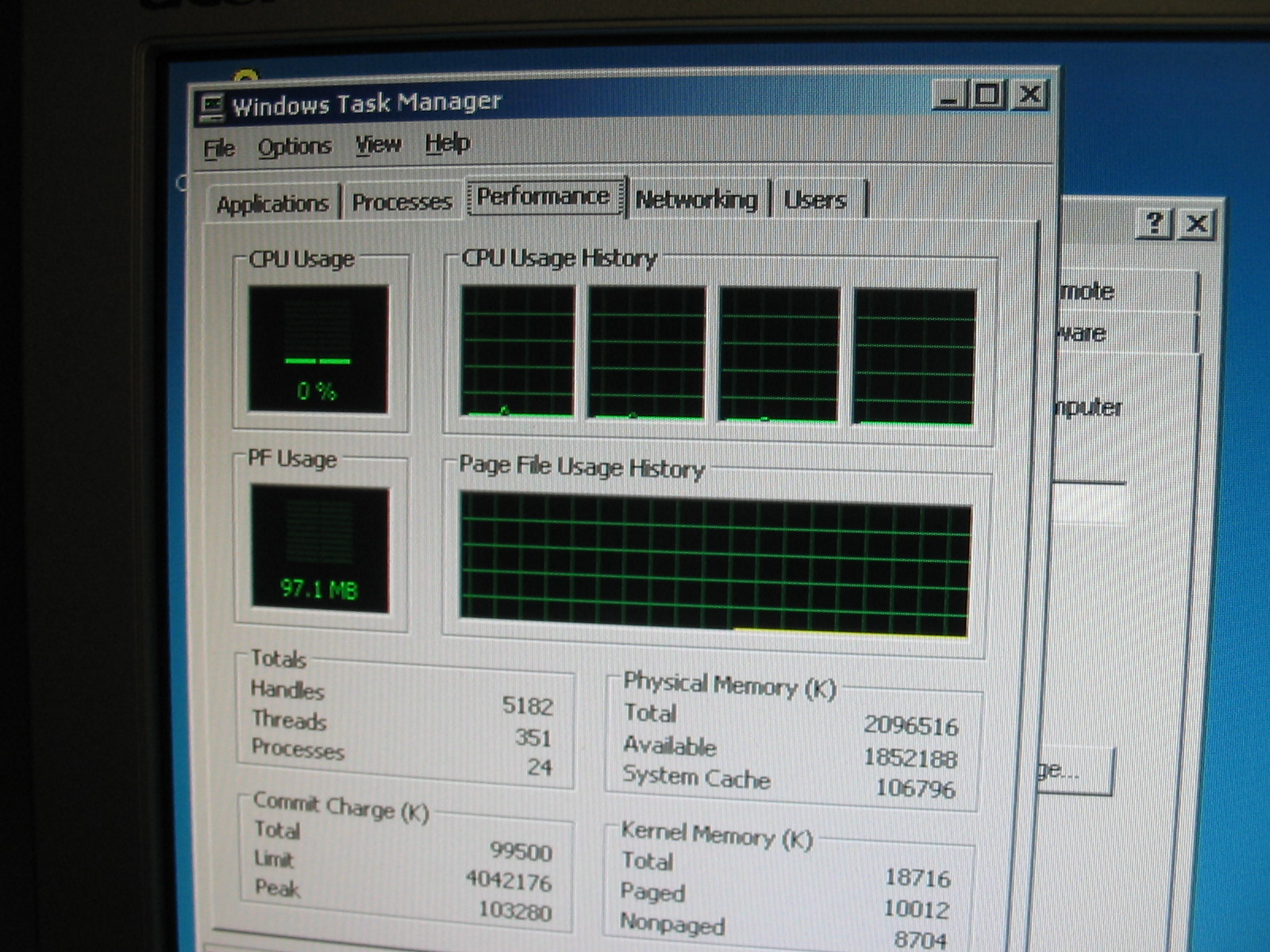The image size is (1270, 952).
Task: Select the Performance tab
Action: (544, 197)
